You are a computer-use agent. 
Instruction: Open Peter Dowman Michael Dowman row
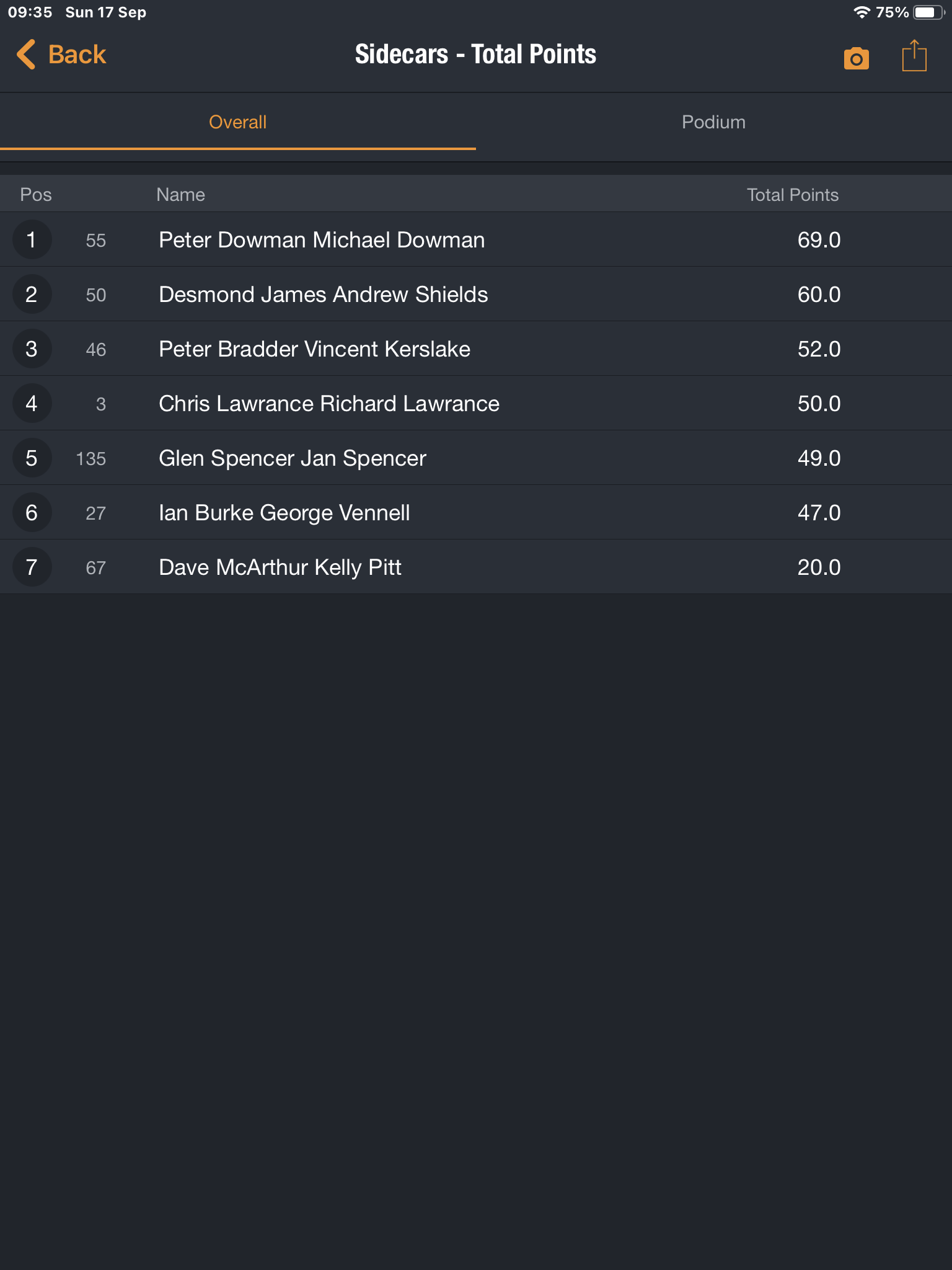[476, 240]
